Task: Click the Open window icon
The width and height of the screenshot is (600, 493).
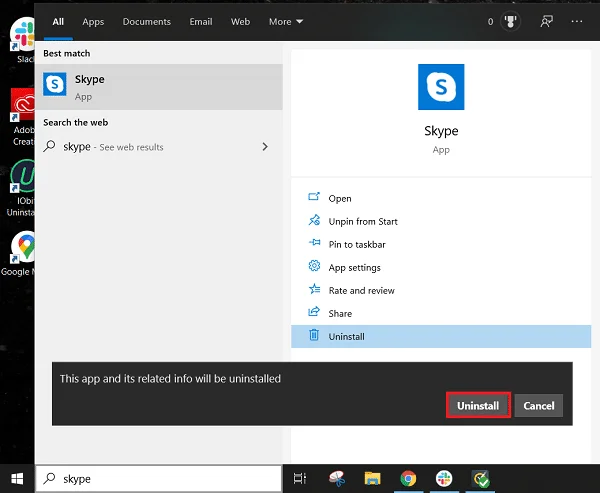Action: 314,197
